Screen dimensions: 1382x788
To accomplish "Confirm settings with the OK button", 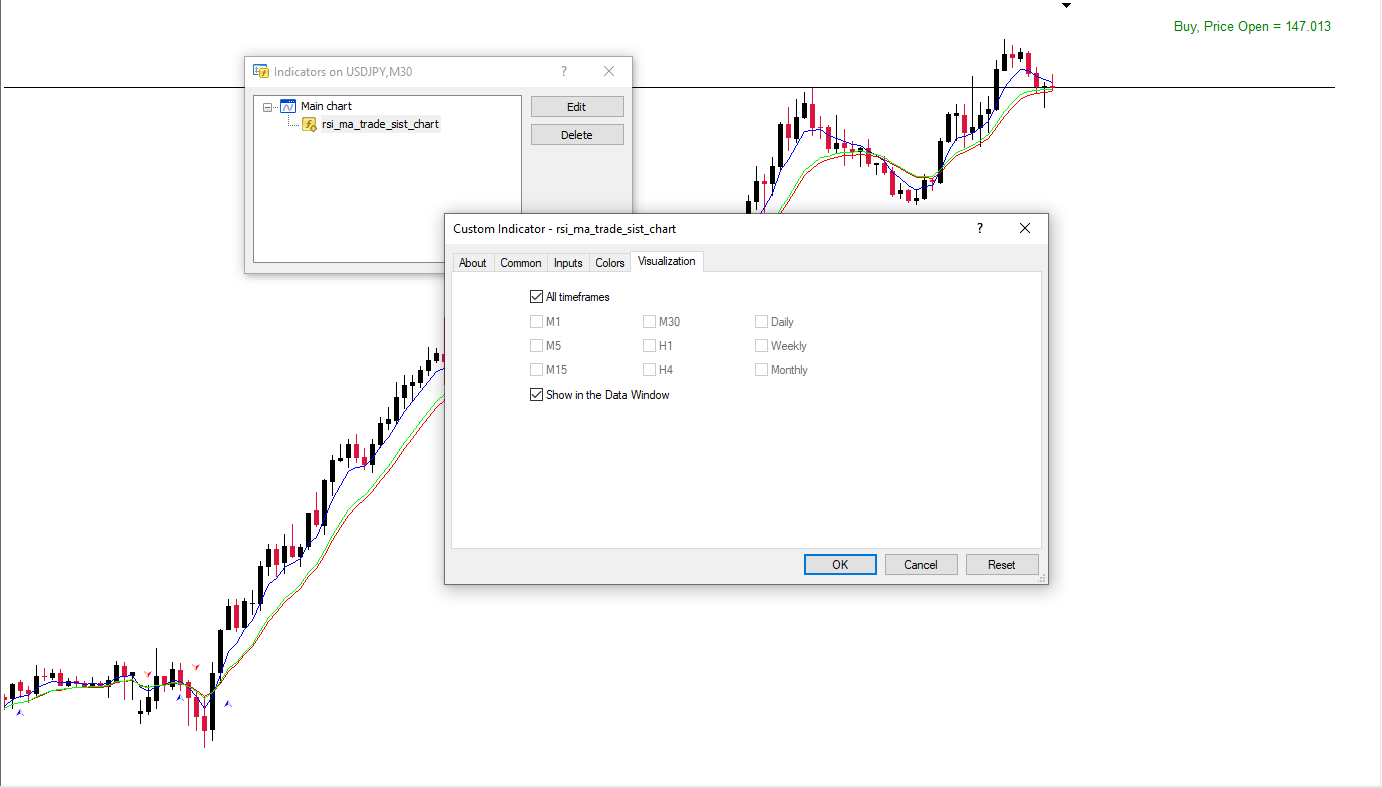I will pos(840,565).
